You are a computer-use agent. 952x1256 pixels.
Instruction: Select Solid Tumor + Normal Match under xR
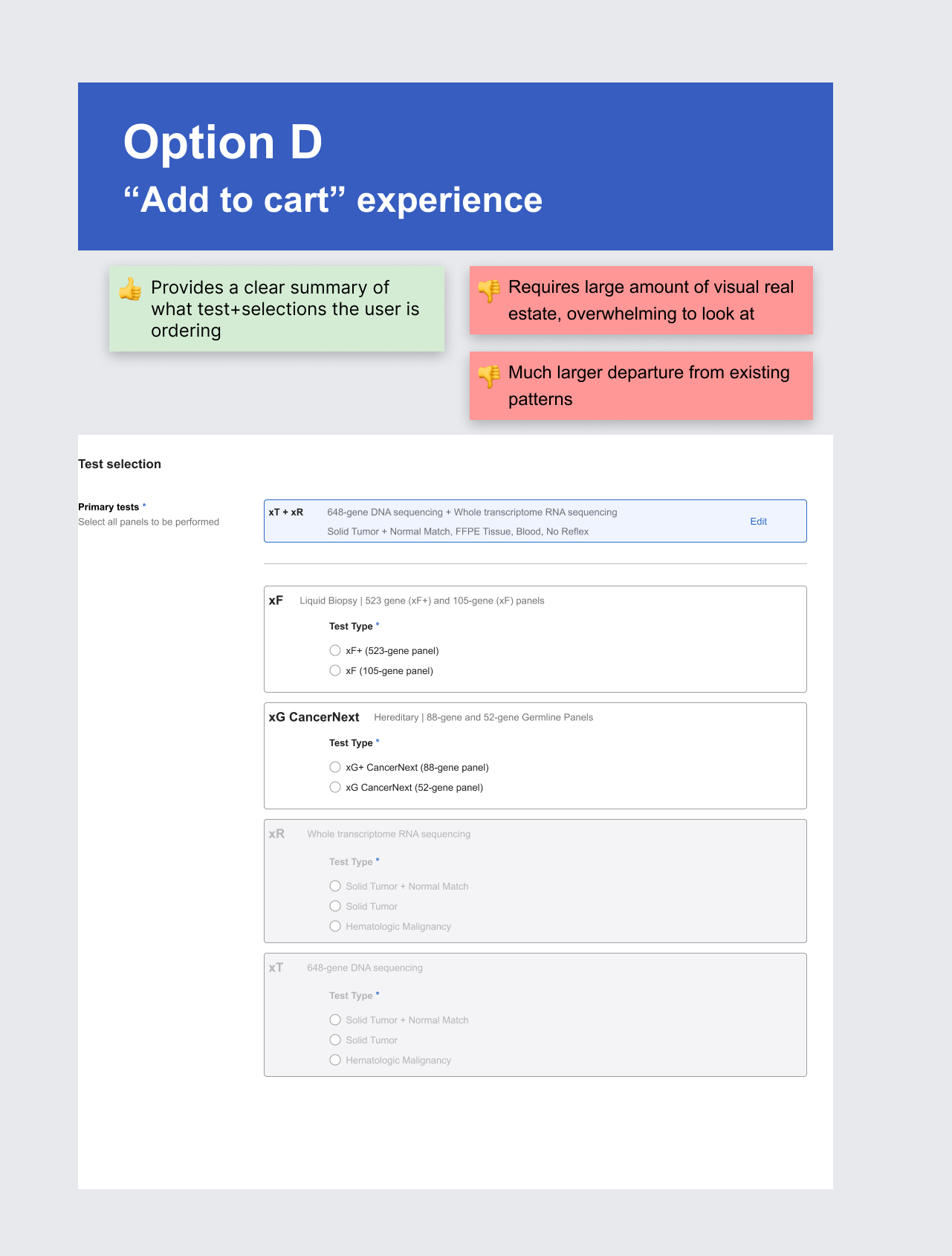(x=335, y=886)
